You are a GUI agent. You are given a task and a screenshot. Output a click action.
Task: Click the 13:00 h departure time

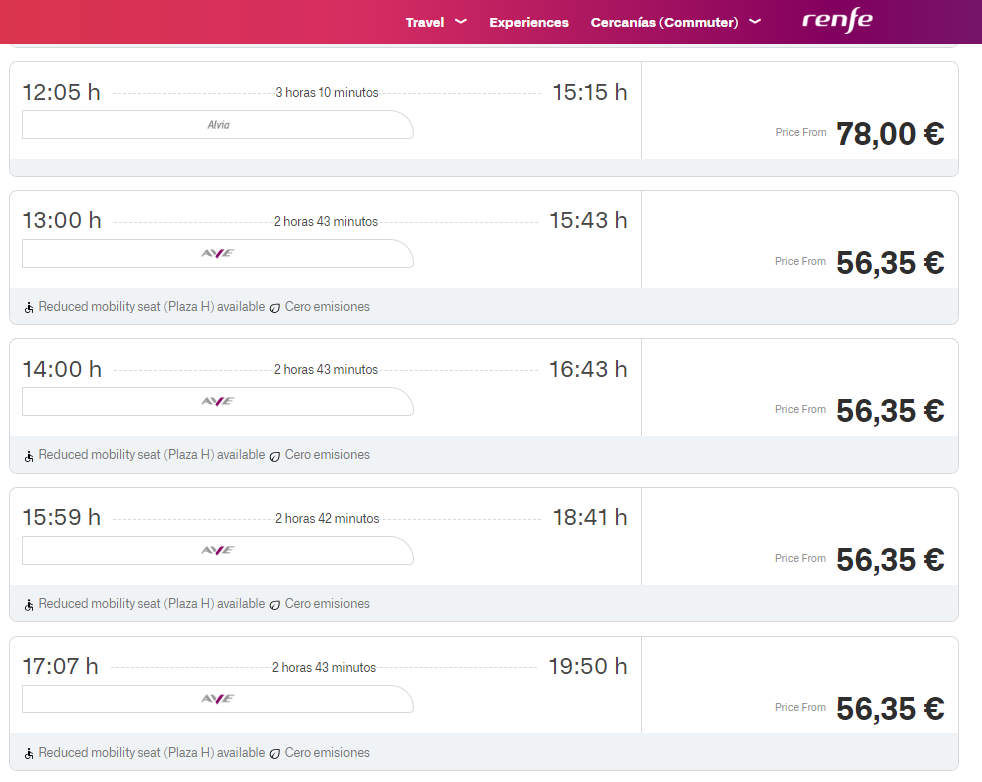(62, 220)
